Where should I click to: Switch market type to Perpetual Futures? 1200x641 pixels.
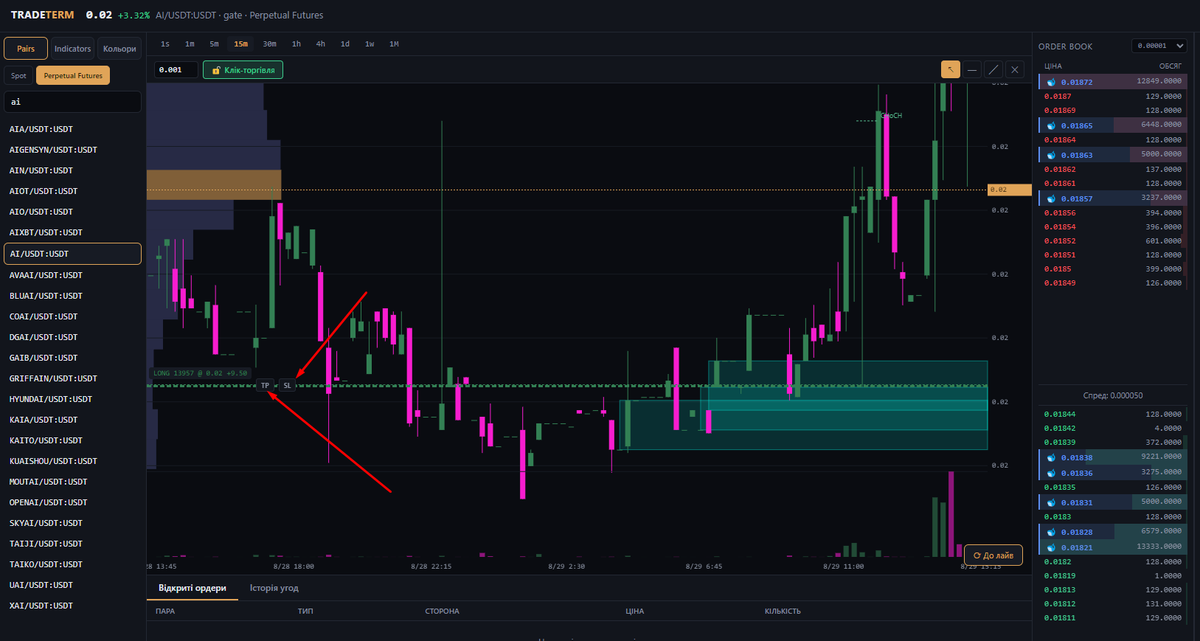tap(73, 76)
